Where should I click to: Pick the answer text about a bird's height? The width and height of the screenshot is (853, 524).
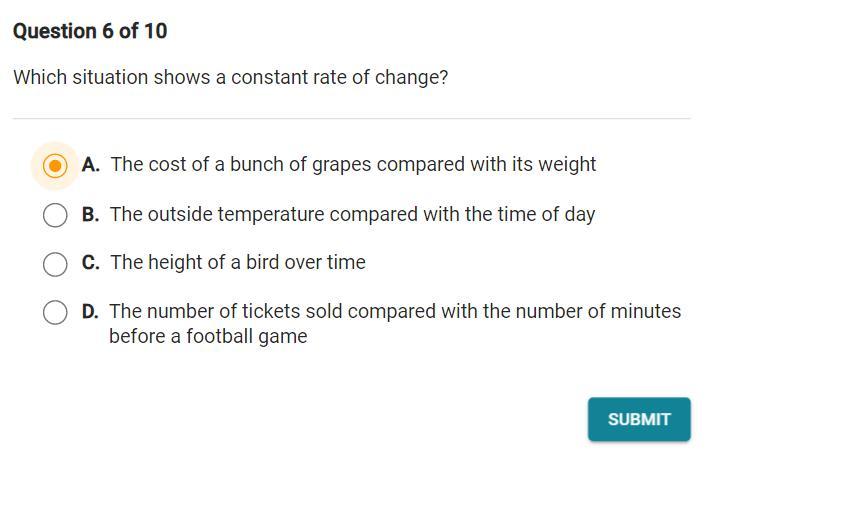pos(238,262)
